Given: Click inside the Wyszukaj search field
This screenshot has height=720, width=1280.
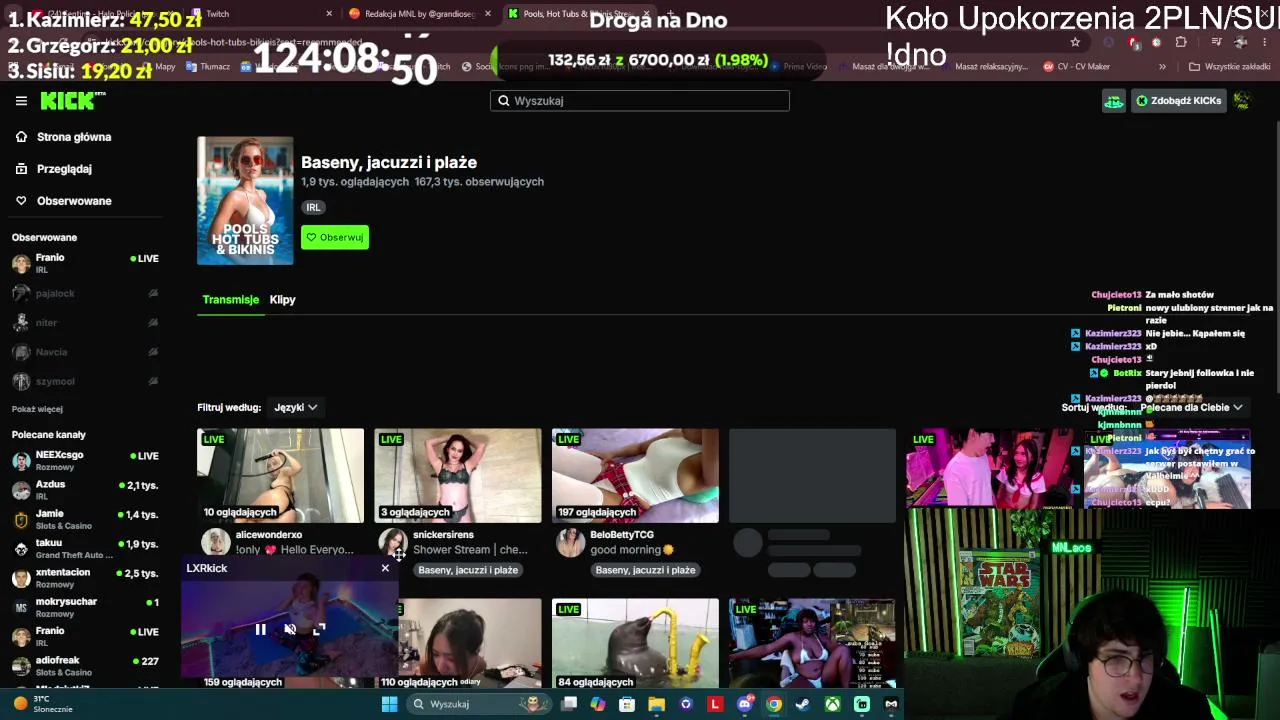Looking at the screenshot, I should click(640, 100).
